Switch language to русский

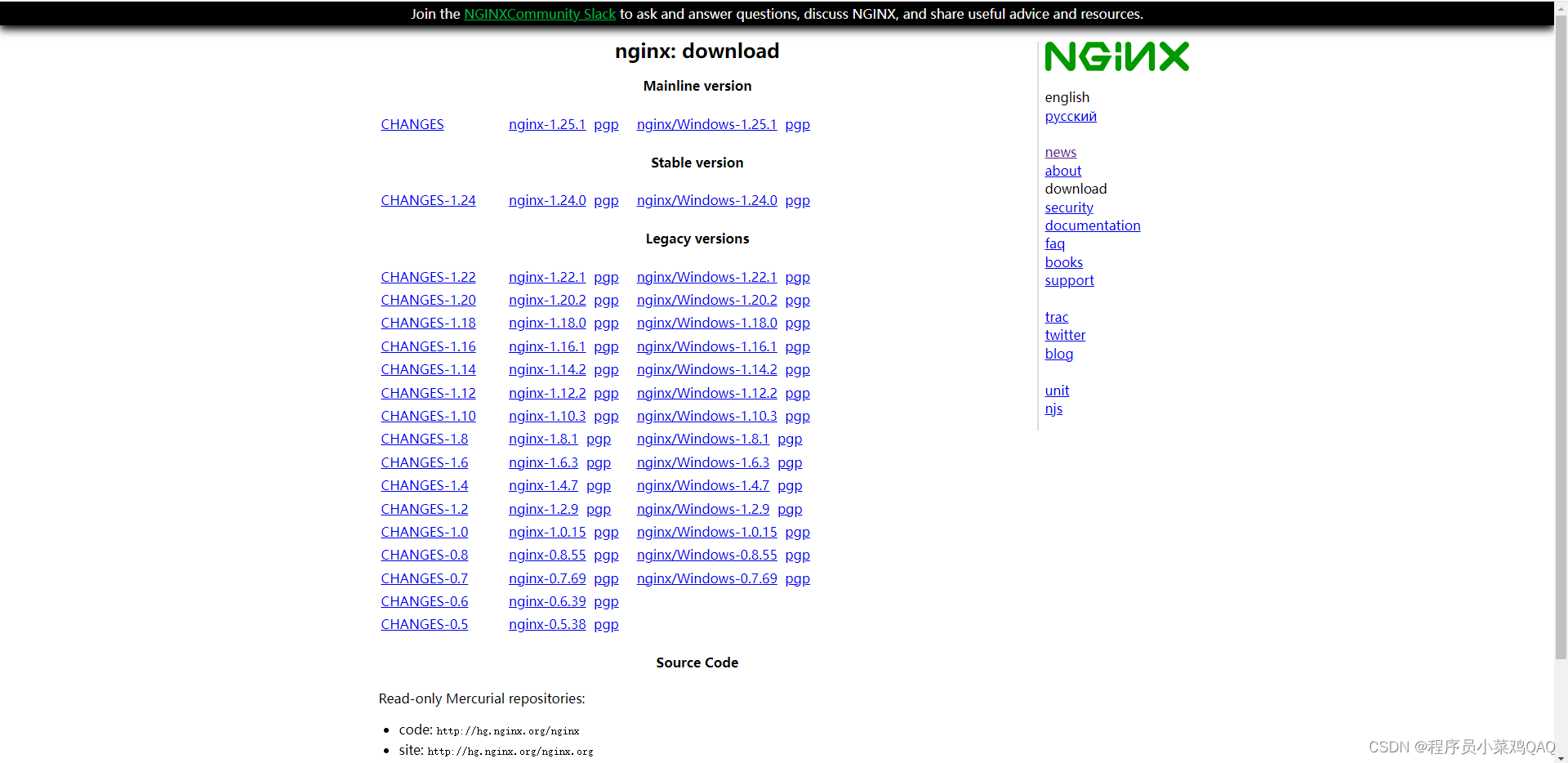[x=1071, y=116]
